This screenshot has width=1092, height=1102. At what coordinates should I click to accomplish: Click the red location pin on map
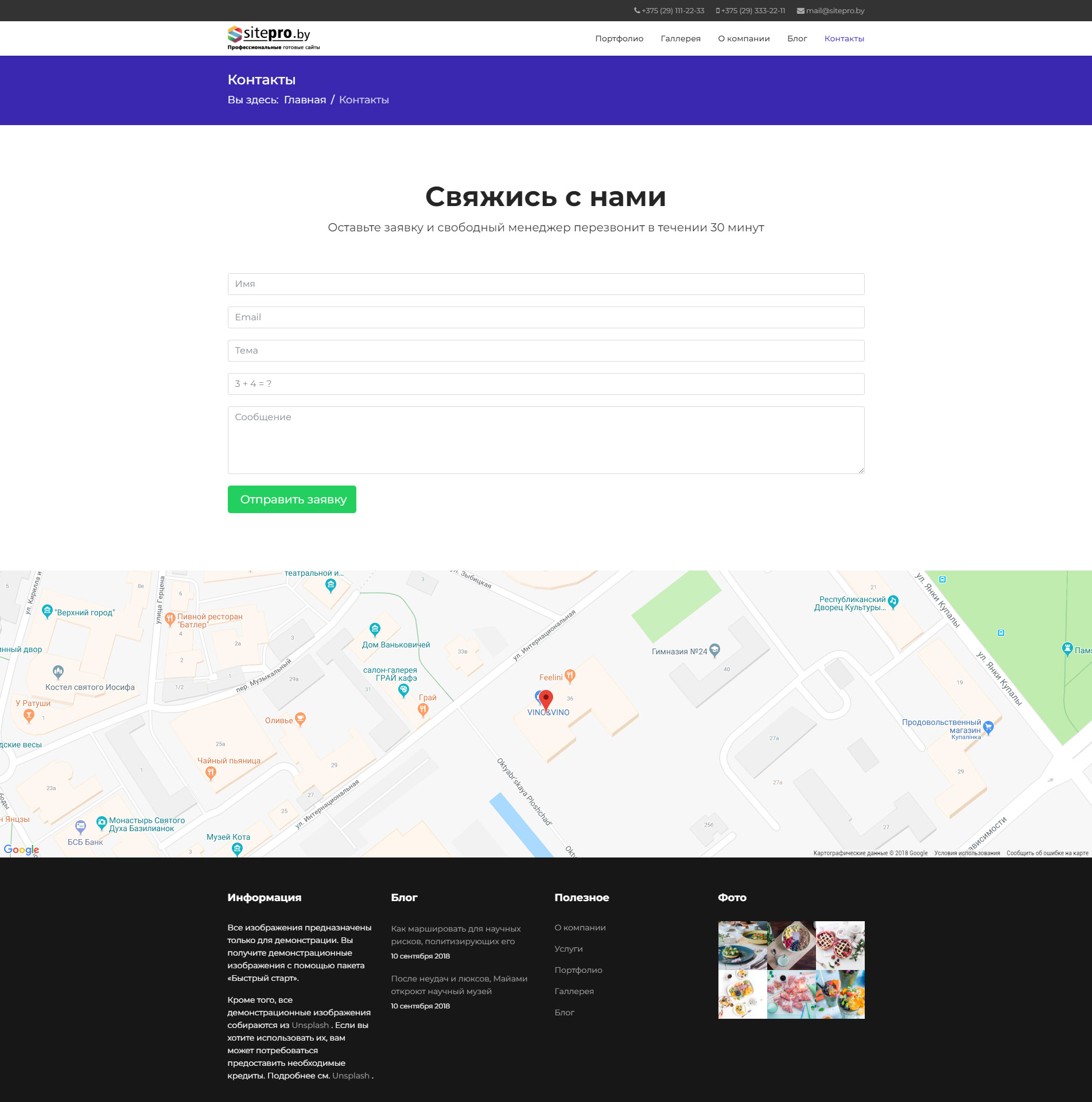(x=546, y=700)
